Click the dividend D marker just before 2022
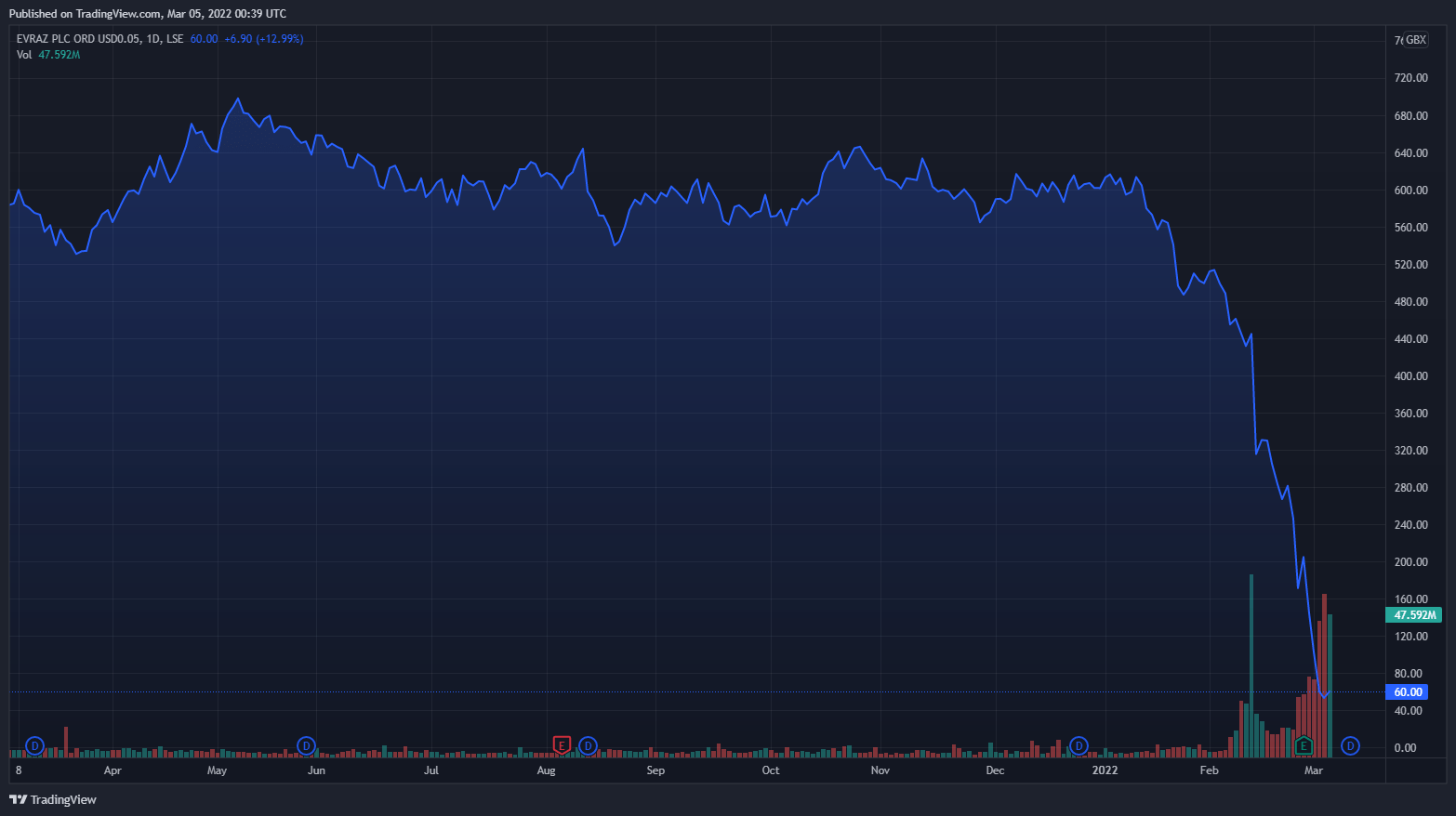 tap(1079, 745)
